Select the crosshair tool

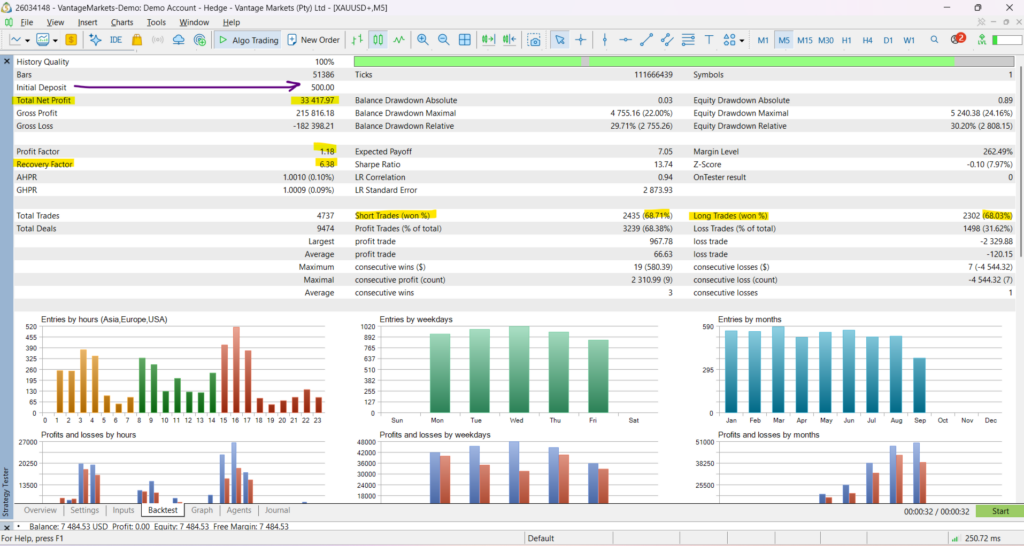click(581, 40)
